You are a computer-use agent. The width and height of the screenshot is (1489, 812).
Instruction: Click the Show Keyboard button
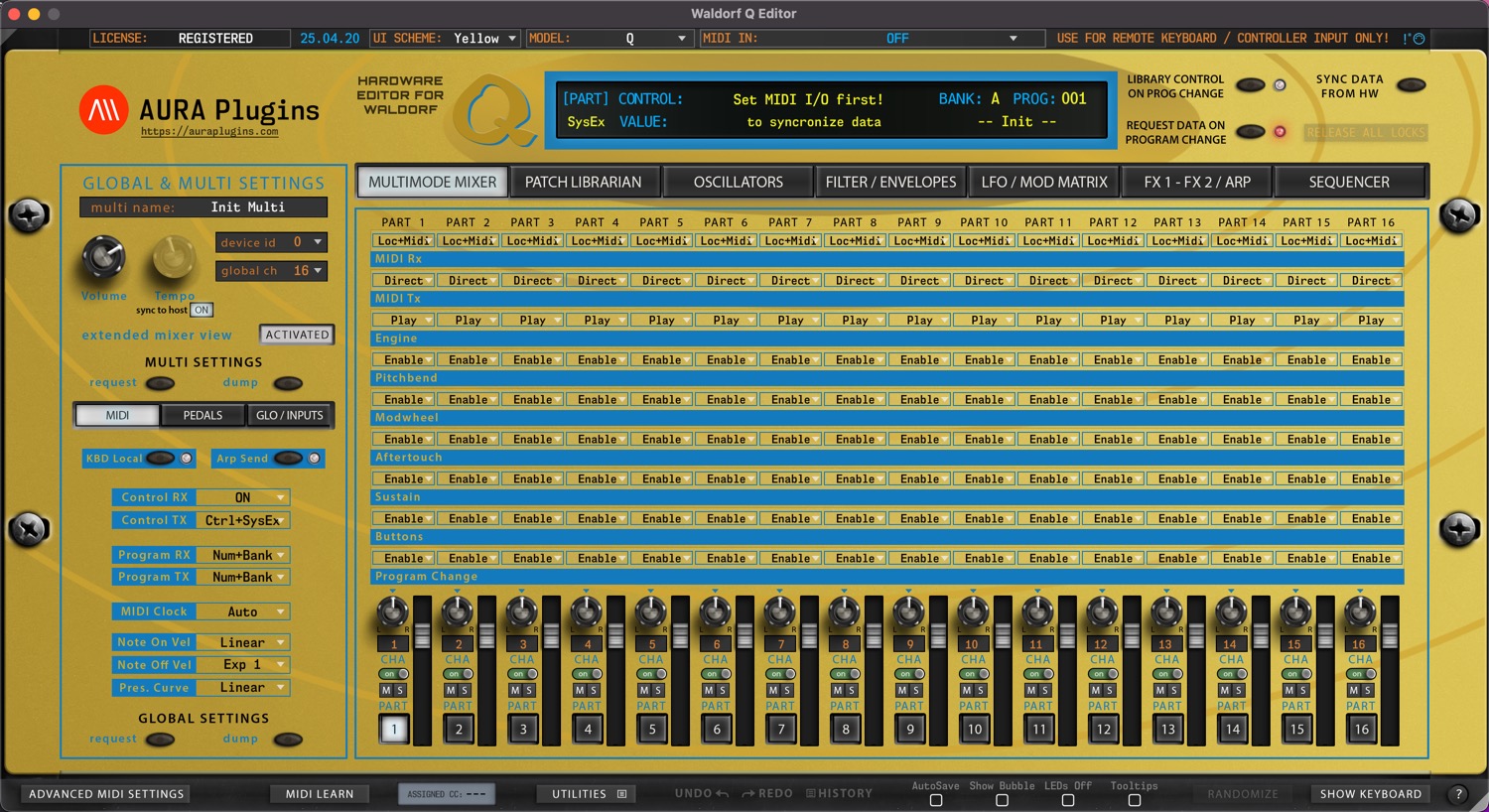click(x=1371, y=794)
